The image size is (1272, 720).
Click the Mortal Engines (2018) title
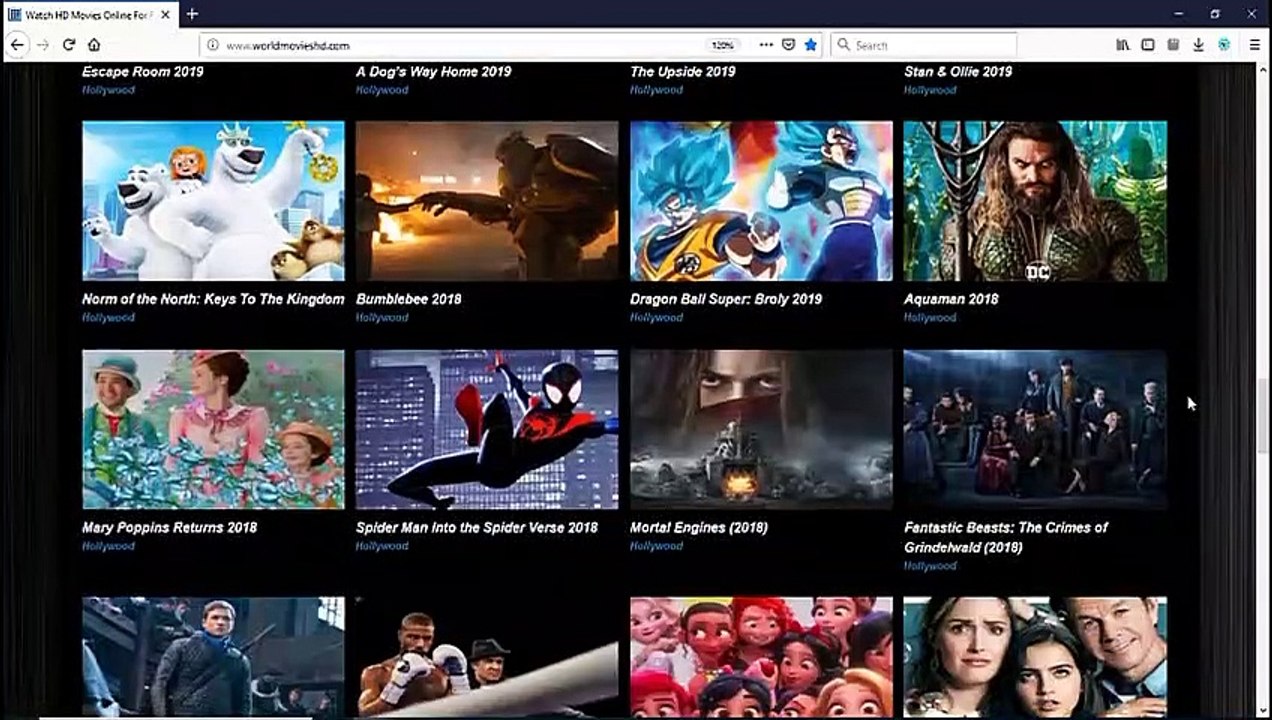click(x=699, y=527)
